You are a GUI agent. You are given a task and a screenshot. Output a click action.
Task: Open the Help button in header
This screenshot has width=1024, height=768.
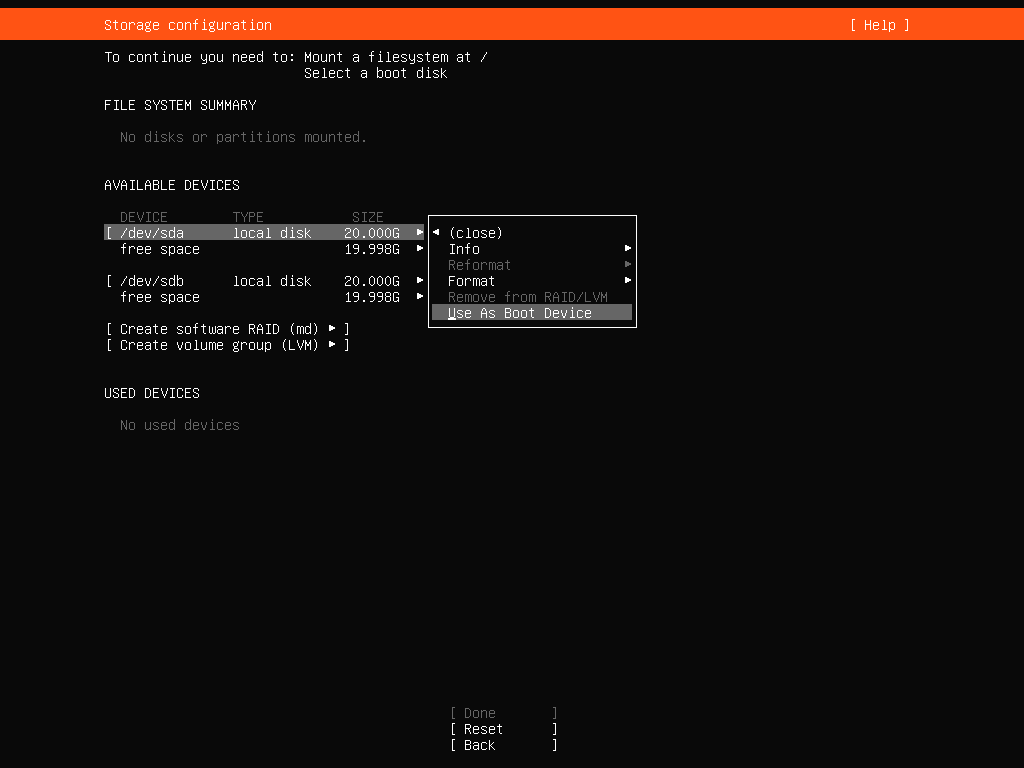(879, 25)
